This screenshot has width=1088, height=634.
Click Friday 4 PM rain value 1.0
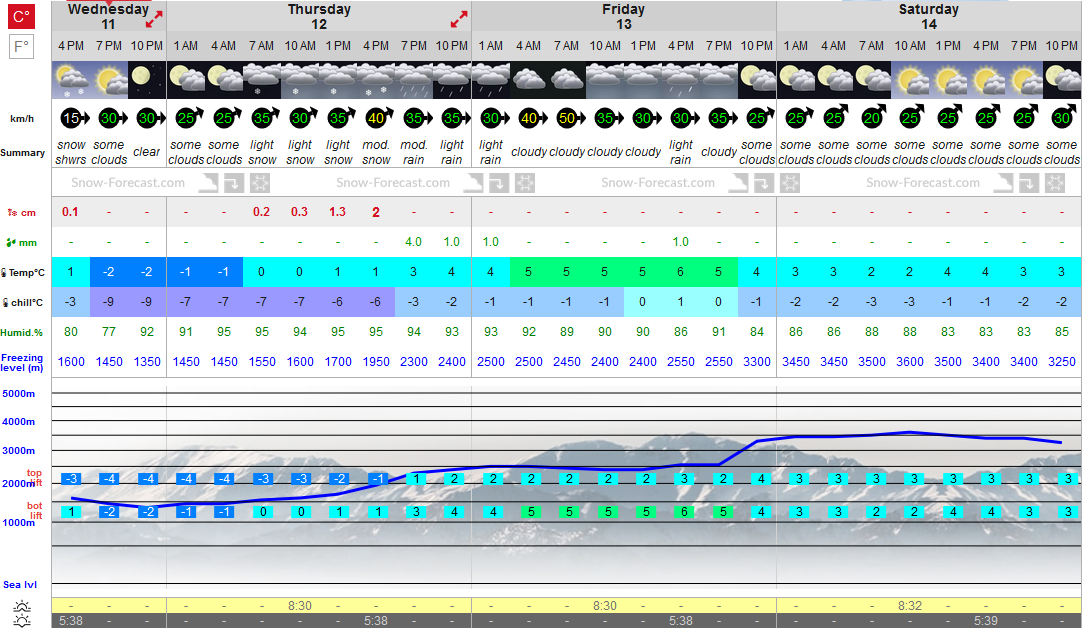[x=681, y=242]
